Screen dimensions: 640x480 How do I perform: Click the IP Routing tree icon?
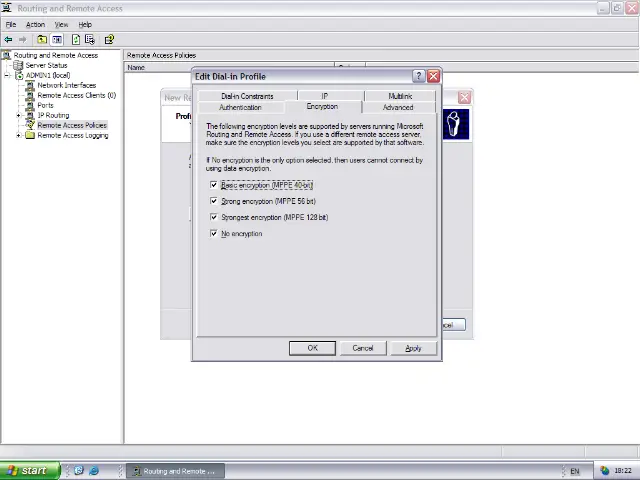tap(30, 116)
